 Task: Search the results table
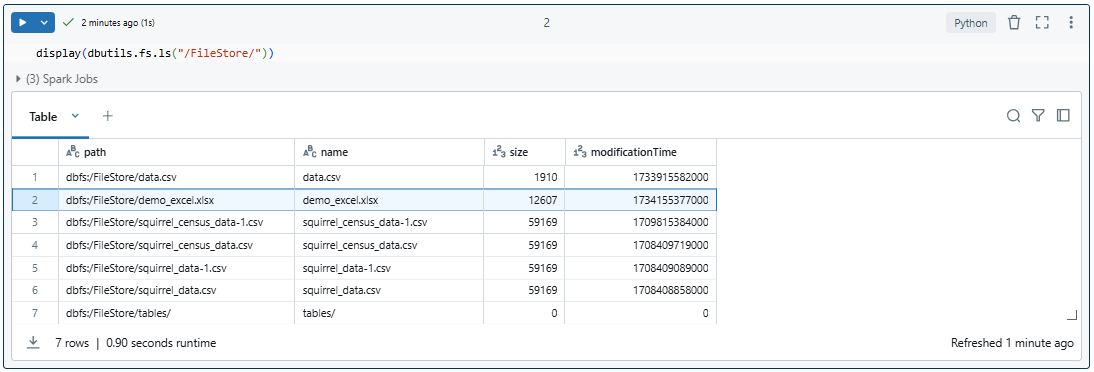click(x=1013, y=116)
